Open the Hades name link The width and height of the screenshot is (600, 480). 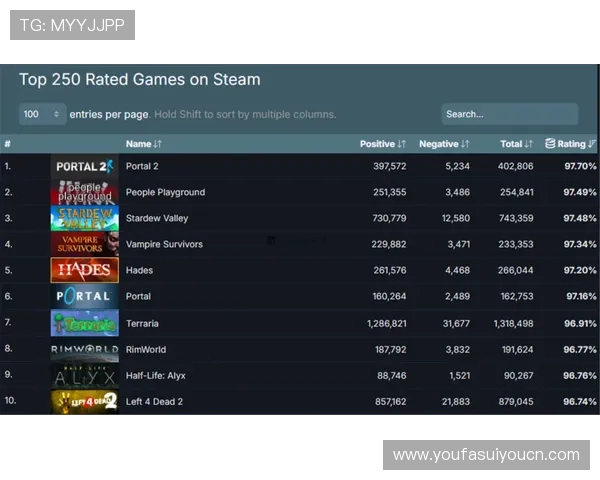click(139, 270)
